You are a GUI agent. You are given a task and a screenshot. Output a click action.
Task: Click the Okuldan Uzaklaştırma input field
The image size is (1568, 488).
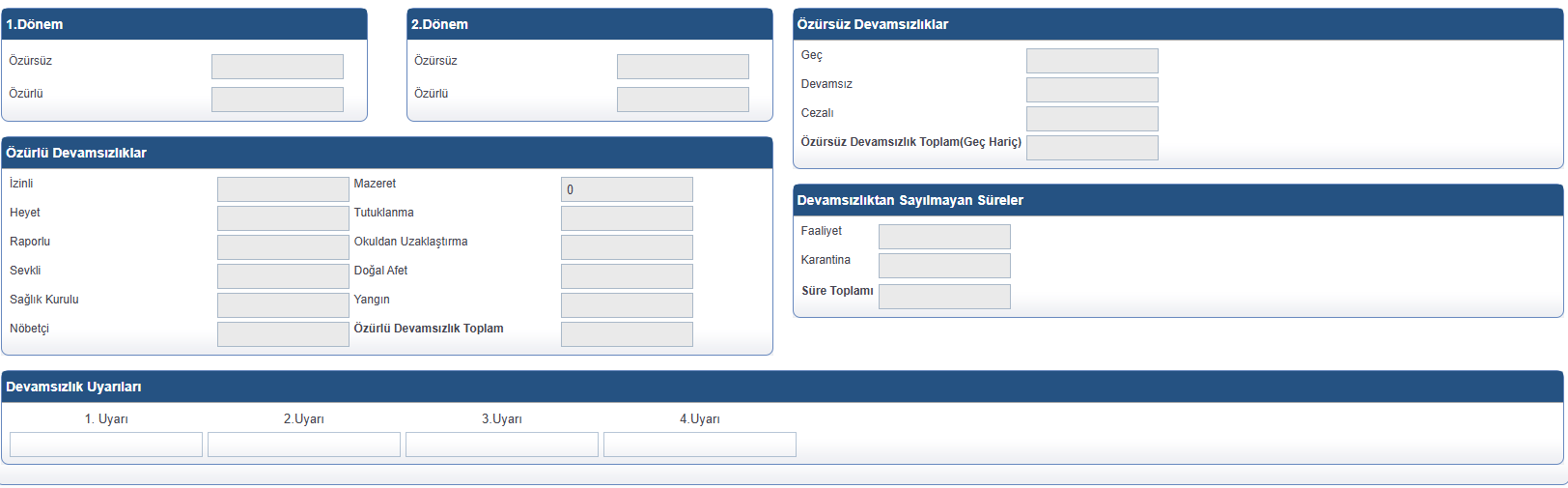627,247
